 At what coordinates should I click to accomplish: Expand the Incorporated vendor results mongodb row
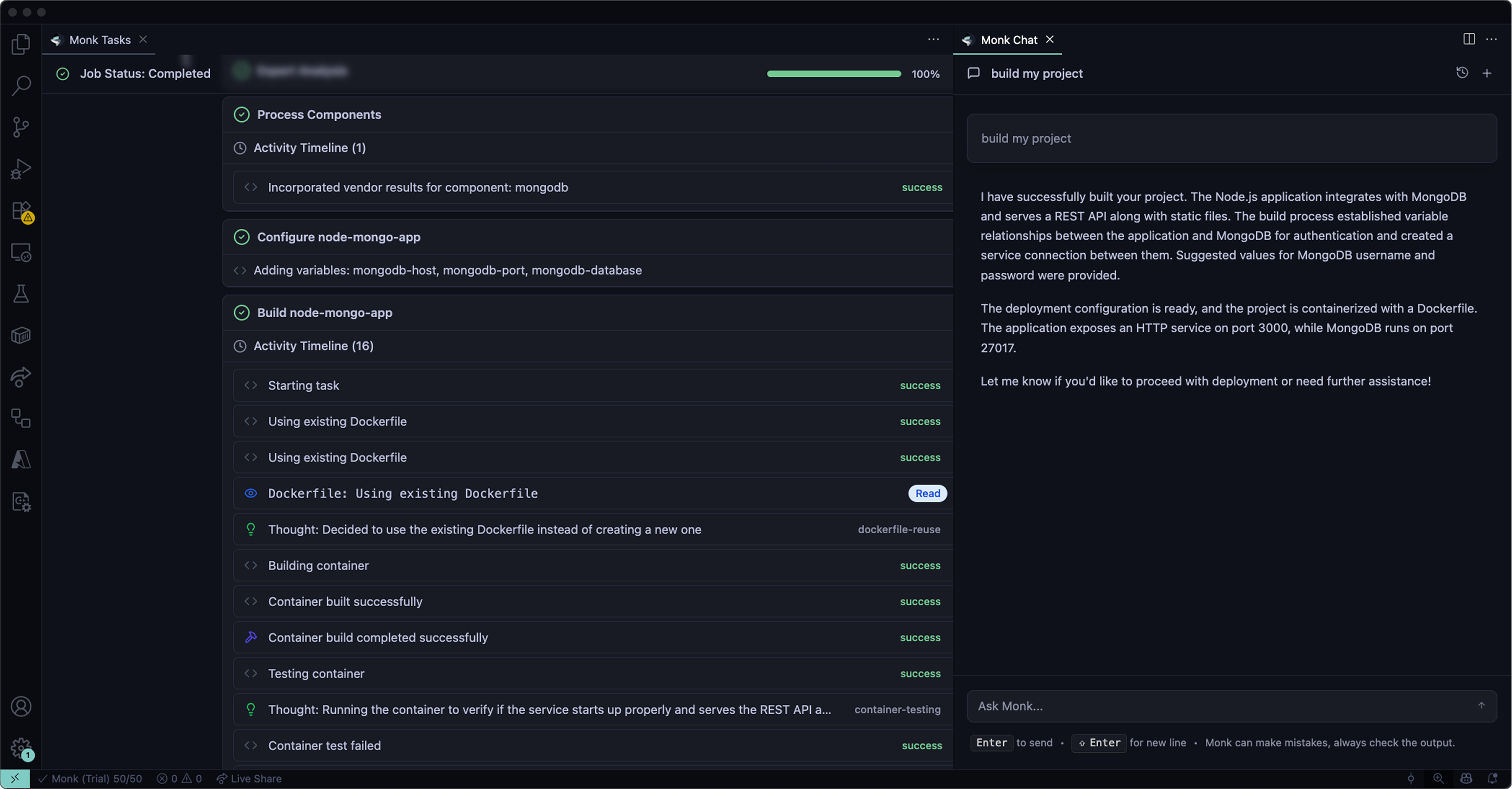click(x=593, y=187)
